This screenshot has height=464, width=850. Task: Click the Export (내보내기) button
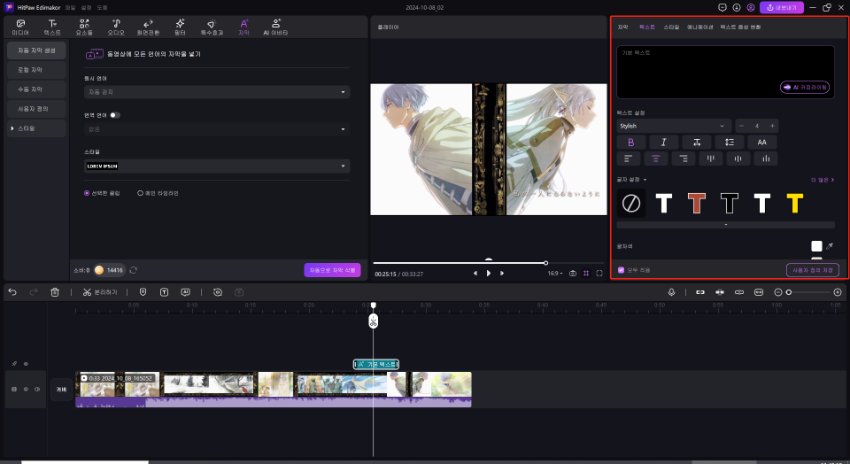(x=781, y=7)
